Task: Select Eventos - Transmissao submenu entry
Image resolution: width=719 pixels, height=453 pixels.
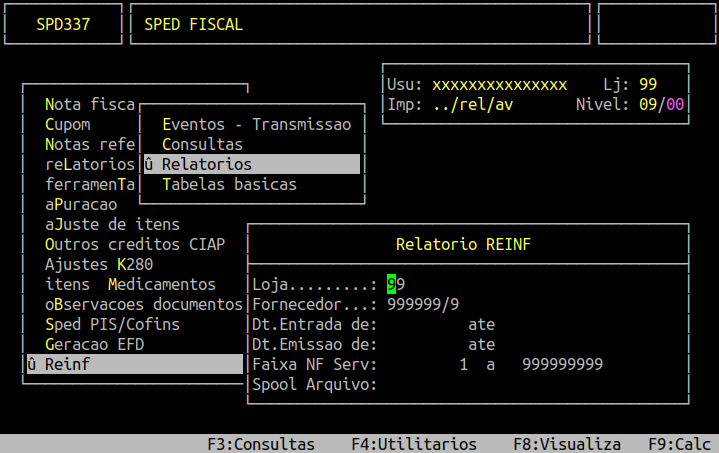Action: [256, 125]
